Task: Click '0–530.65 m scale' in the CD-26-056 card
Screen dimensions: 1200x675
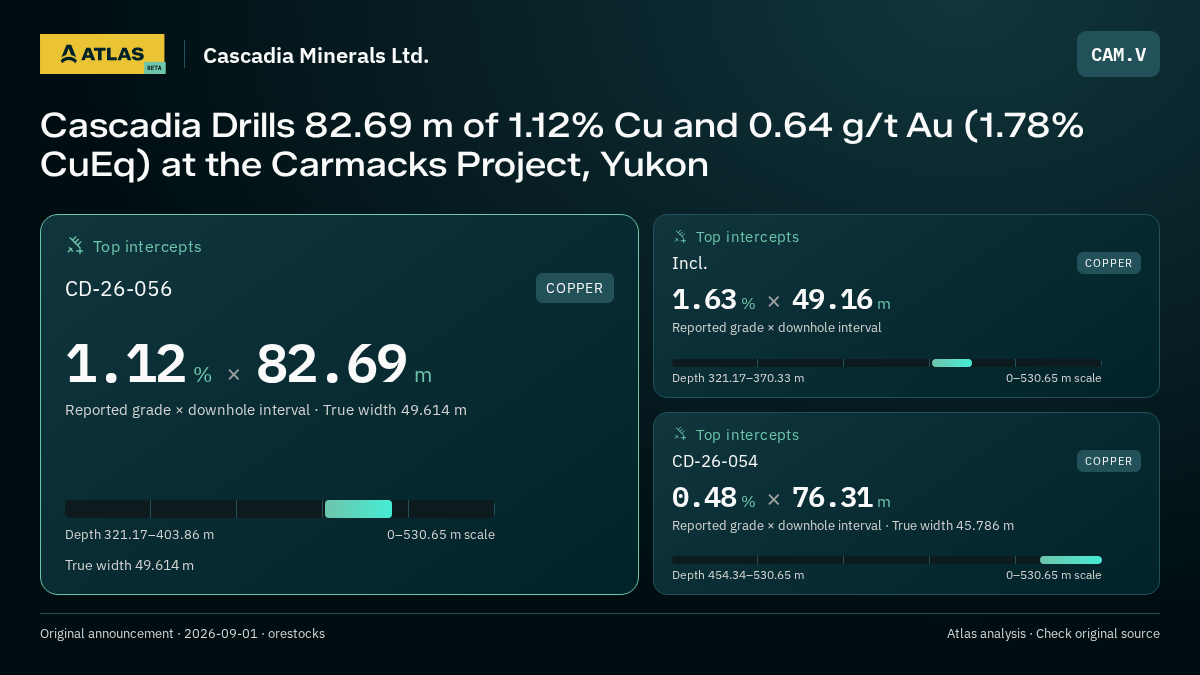Action: coord(441,535)
